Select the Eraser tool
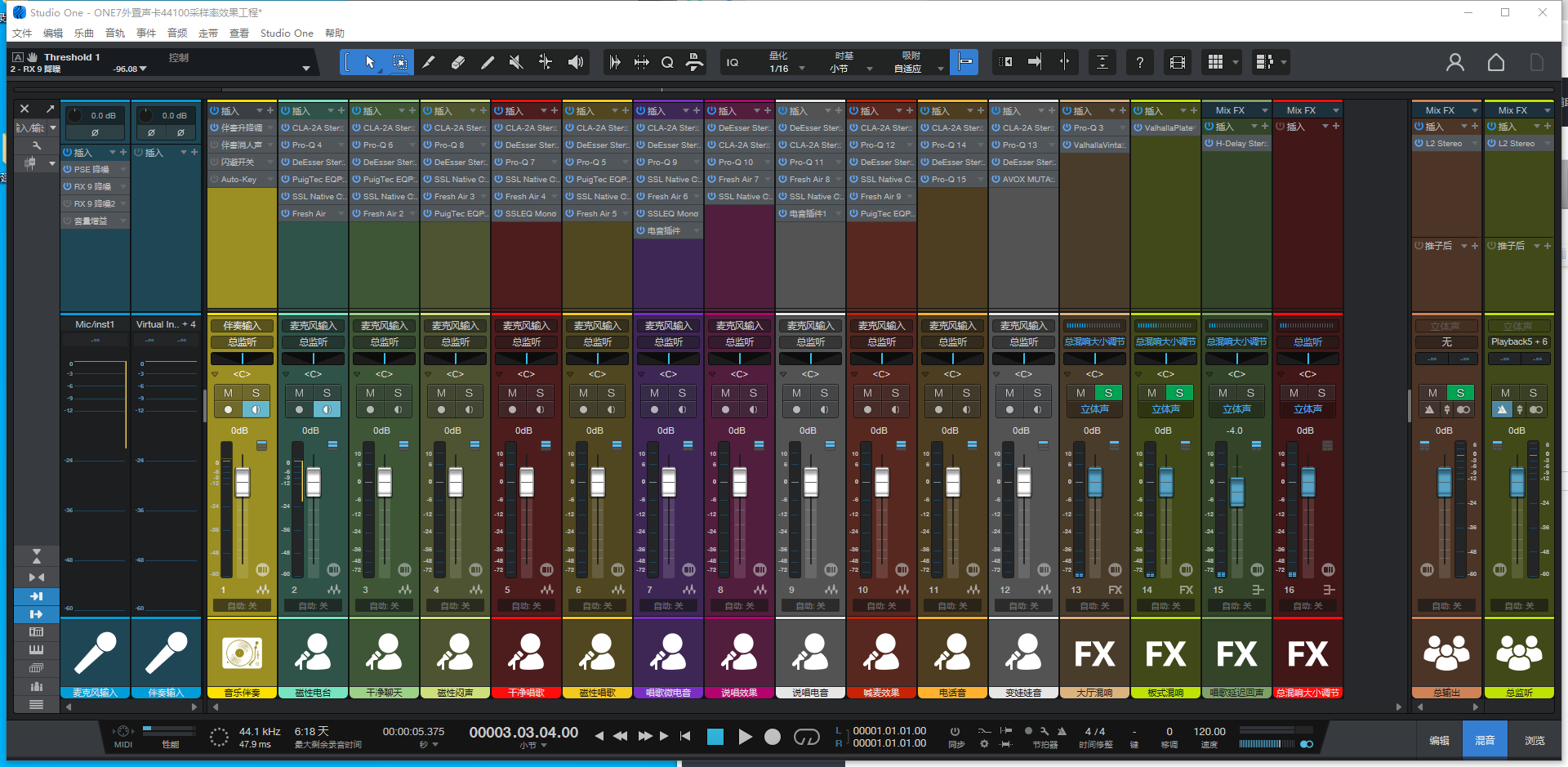Screen dimensions: 1568x767 tap(458, 62)
